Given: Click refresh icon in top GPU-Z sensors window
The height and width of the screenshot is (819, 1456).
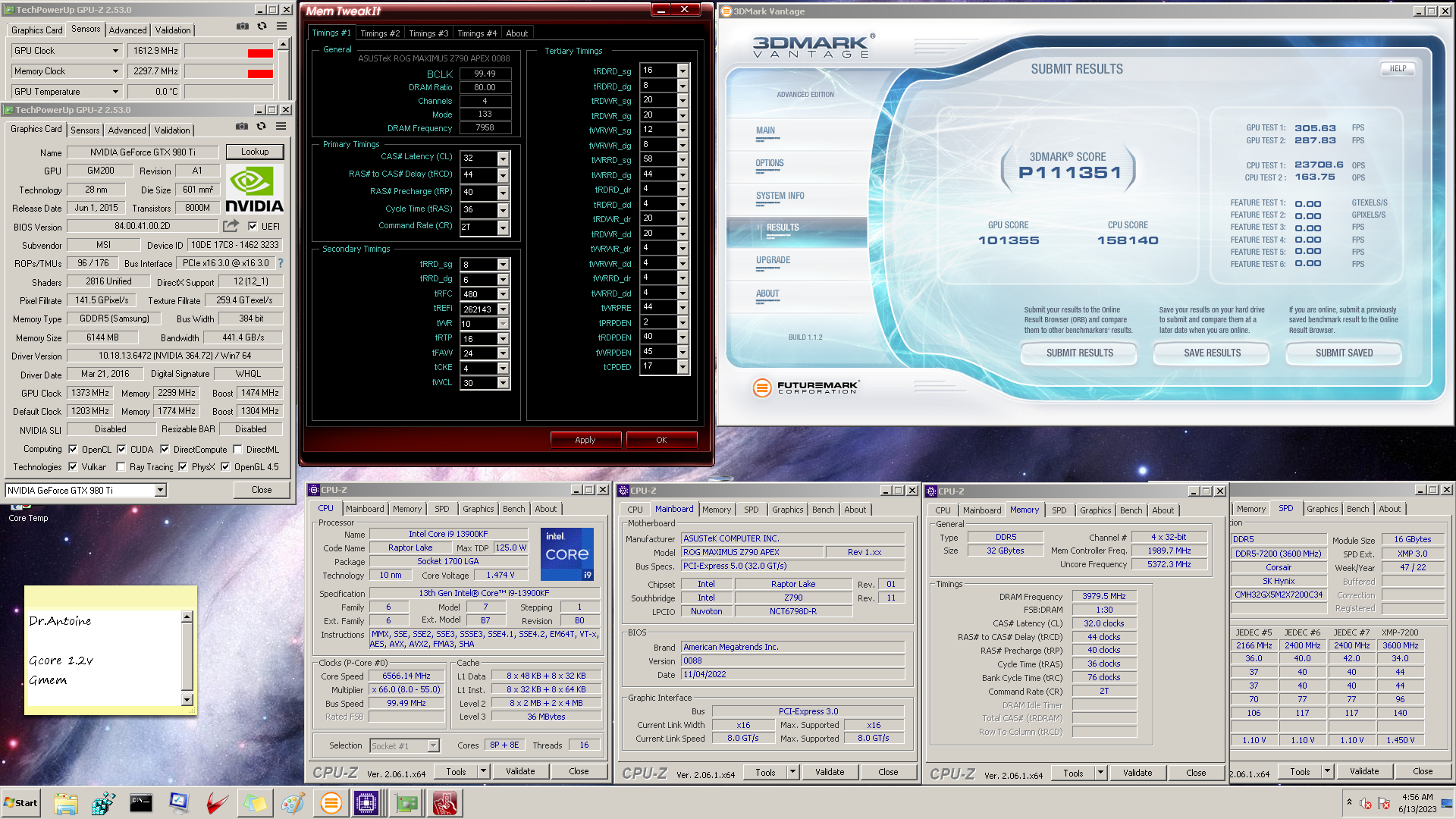Looking at the screenshot, I should [x=262, y=26].
